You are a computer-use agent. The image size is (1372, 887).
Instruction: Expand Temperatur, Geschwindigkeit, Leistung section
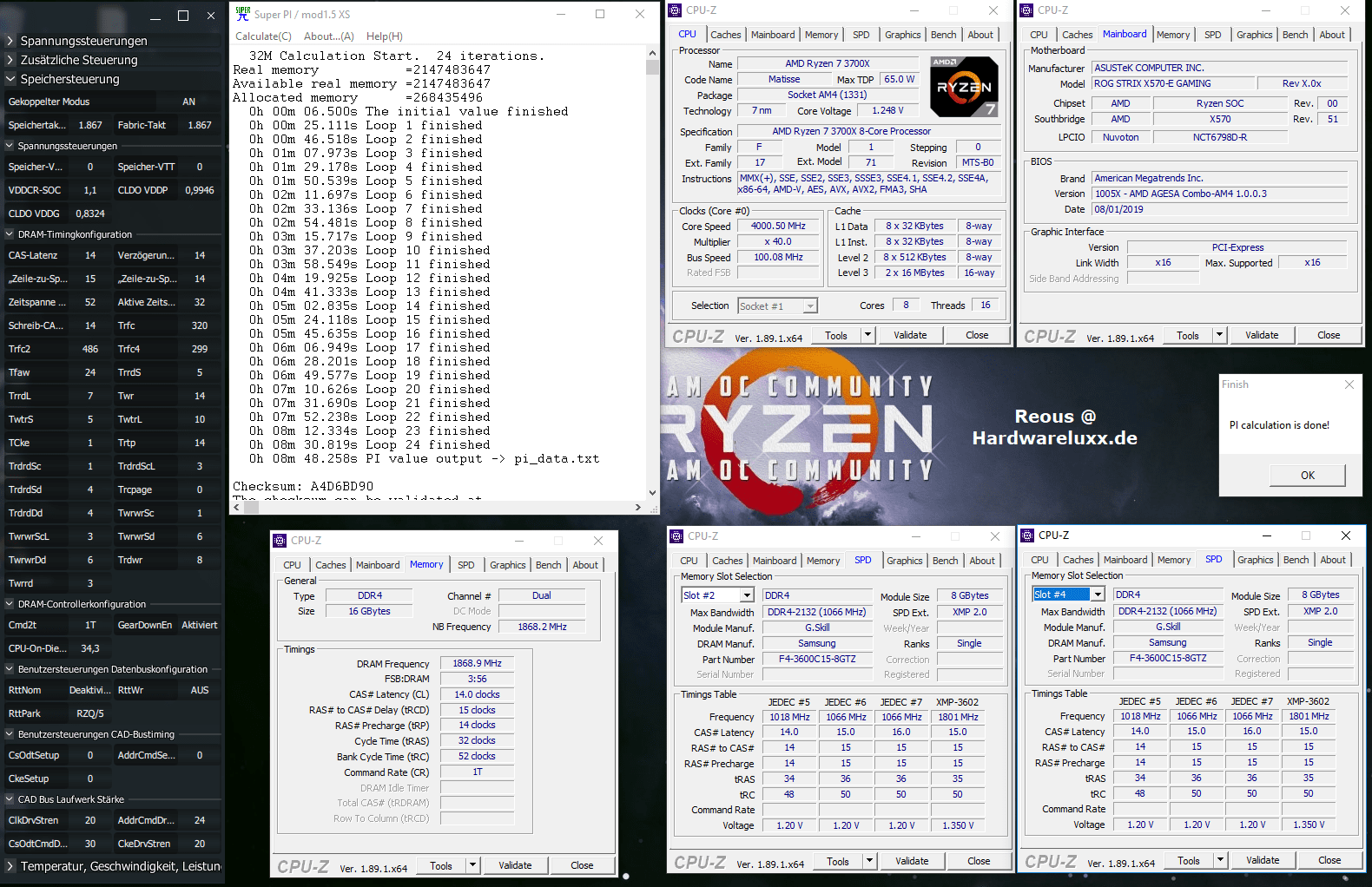pos(10,866)
